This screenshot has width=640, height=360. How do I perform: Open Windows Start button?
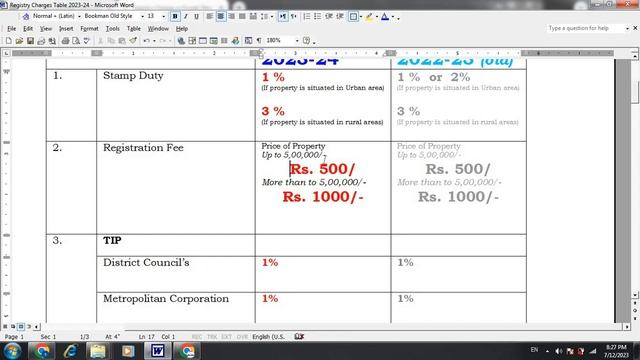tap(12, 351)
